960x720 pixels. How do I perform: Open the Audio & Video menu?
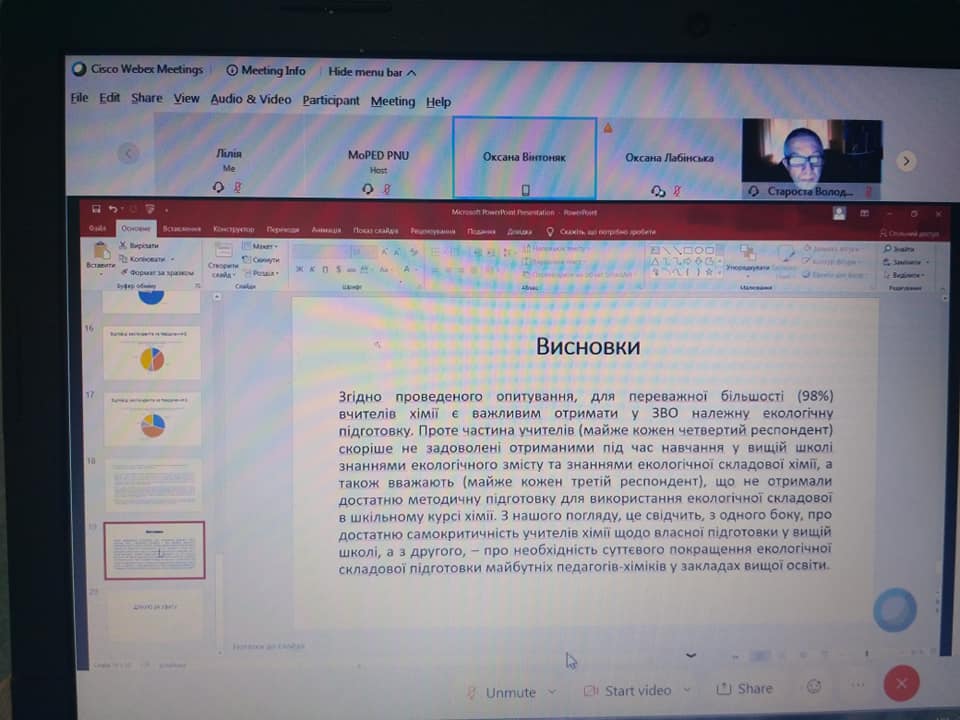click(x=251, y=100)
